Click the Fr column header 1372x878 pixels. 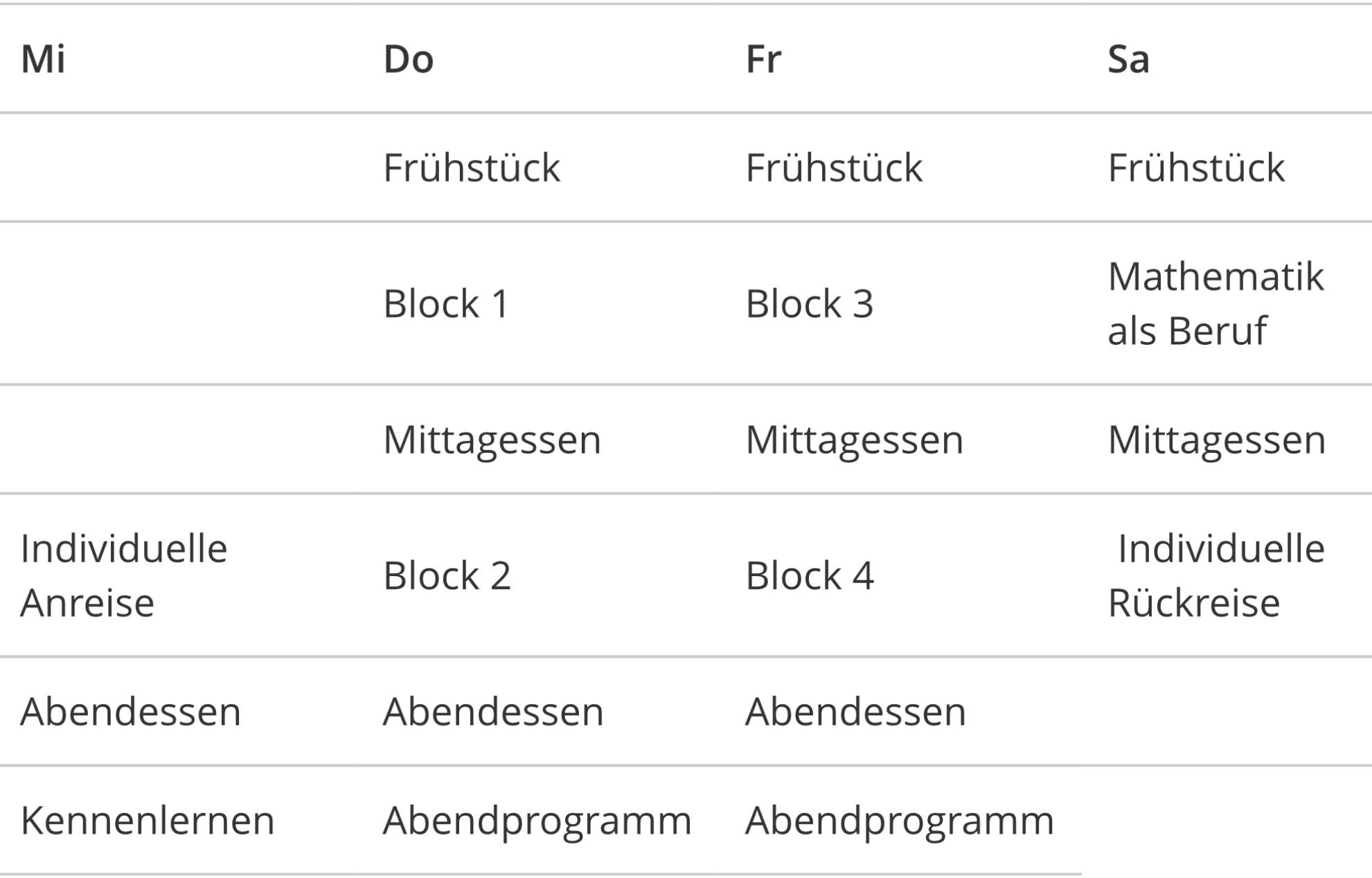coord(763,59)
